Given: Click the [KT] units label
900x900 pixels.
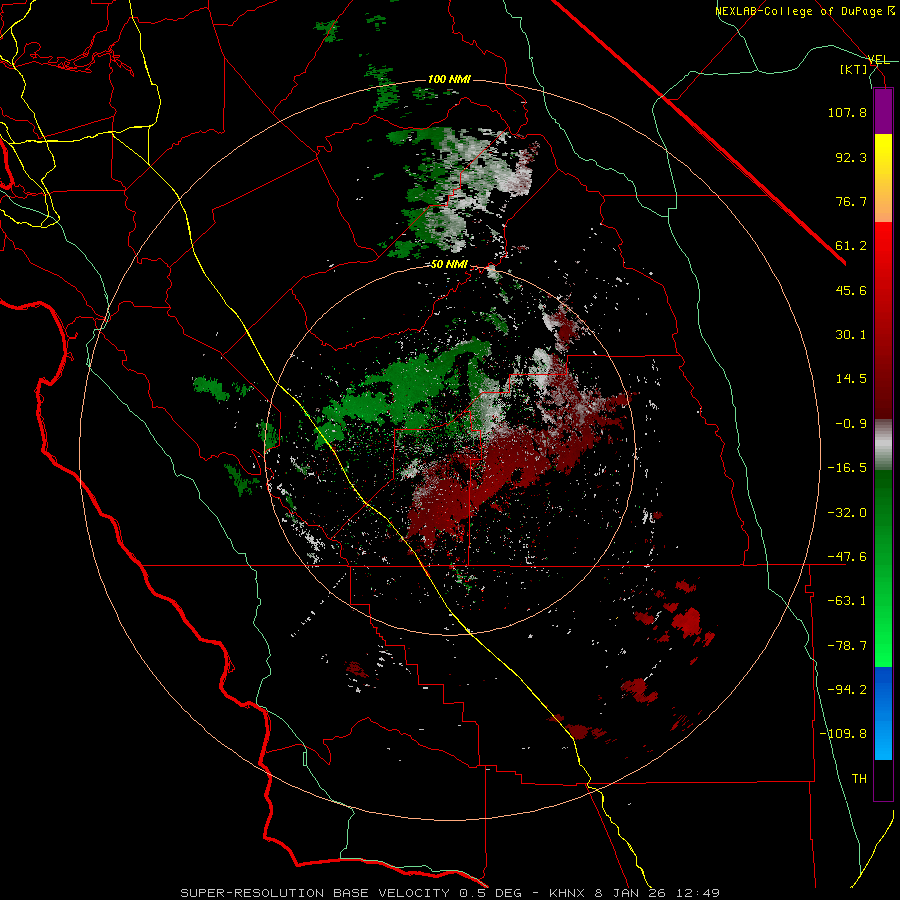Looking at the screenshot, I should 854,69.
